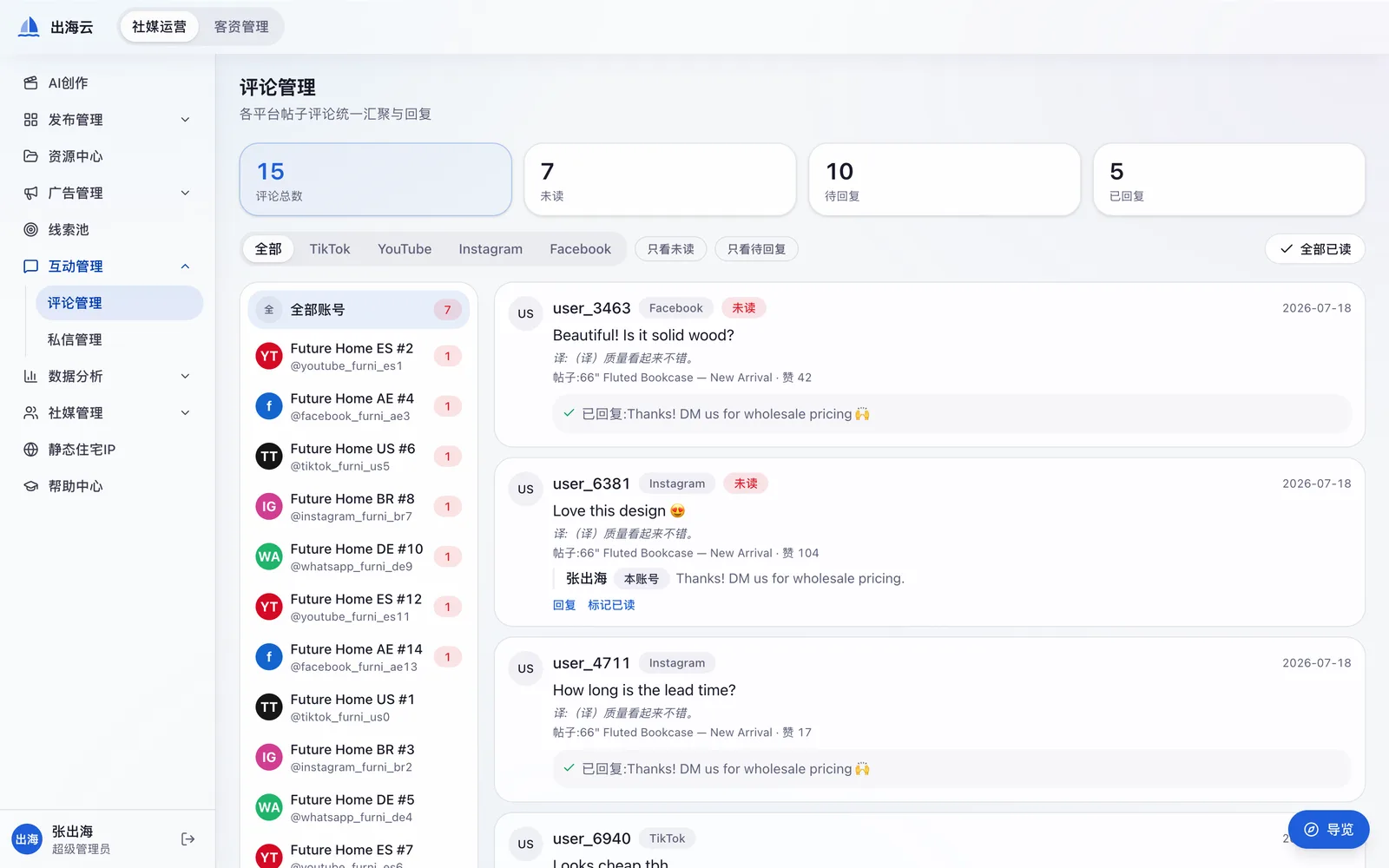
Task: Click the 全部已读 button
Action: click(1315, 249)
